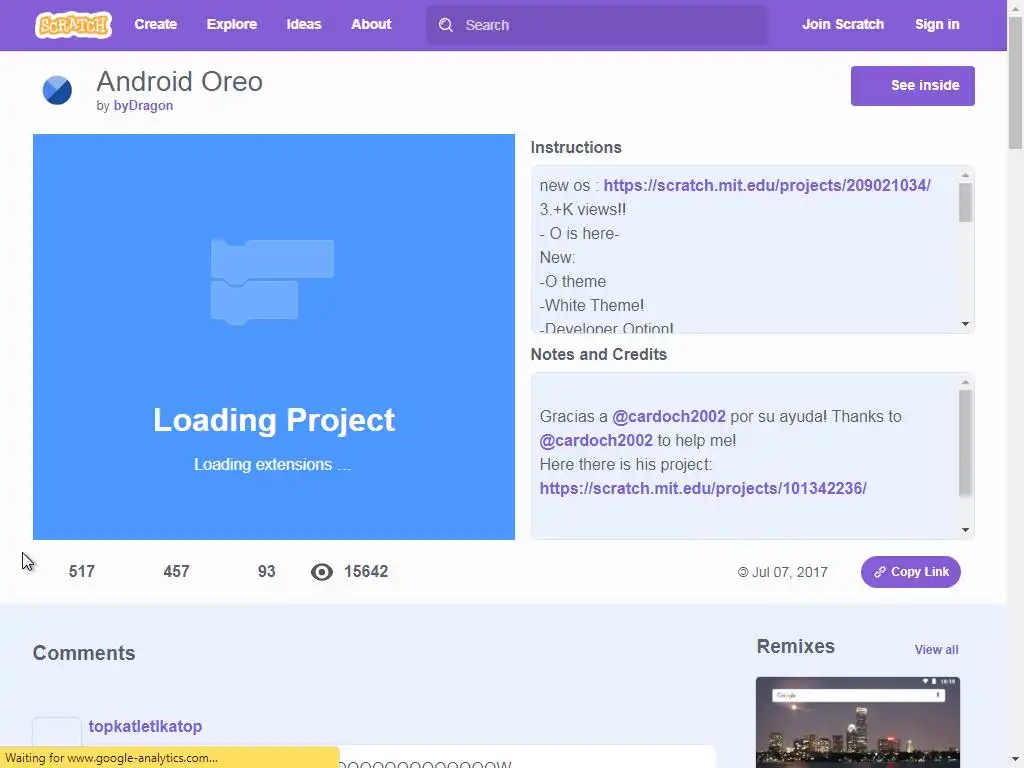Open the new os project 209021034 link
1024x768 pixels.
coord(767,185)
